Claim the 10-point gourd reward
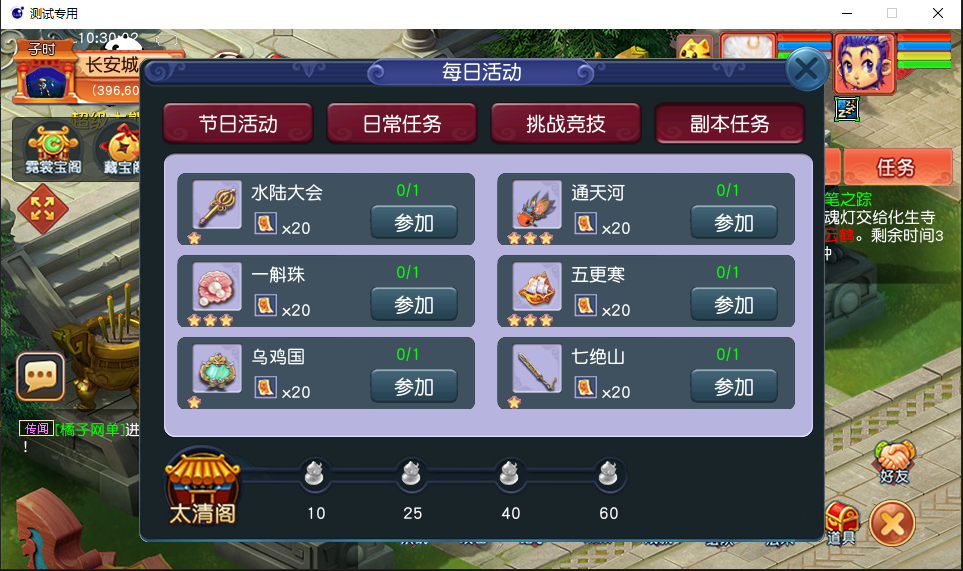The height and width of the screenshot is (571, 963). (314, 474)
